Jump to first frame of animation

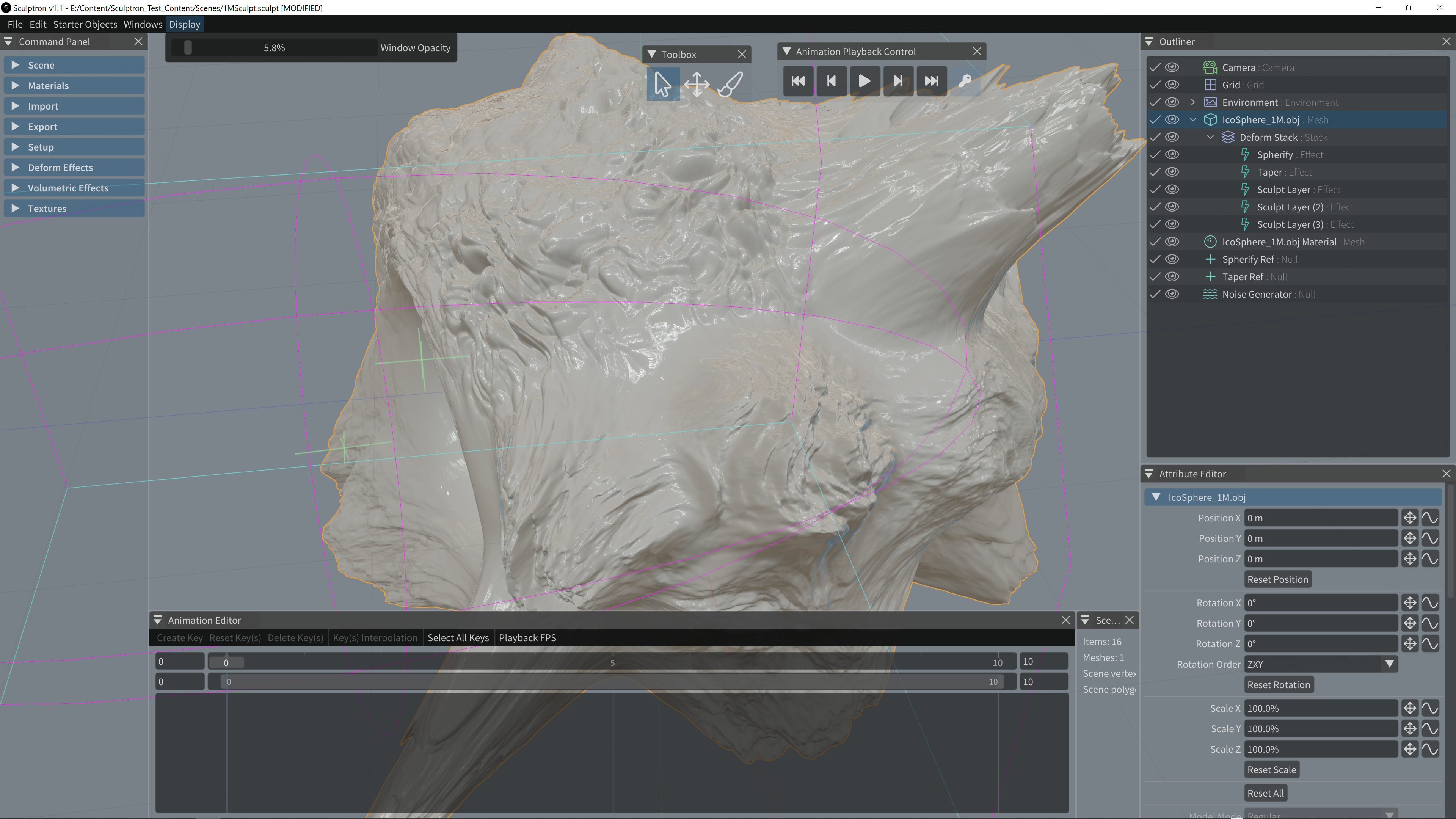coord(797,81)
